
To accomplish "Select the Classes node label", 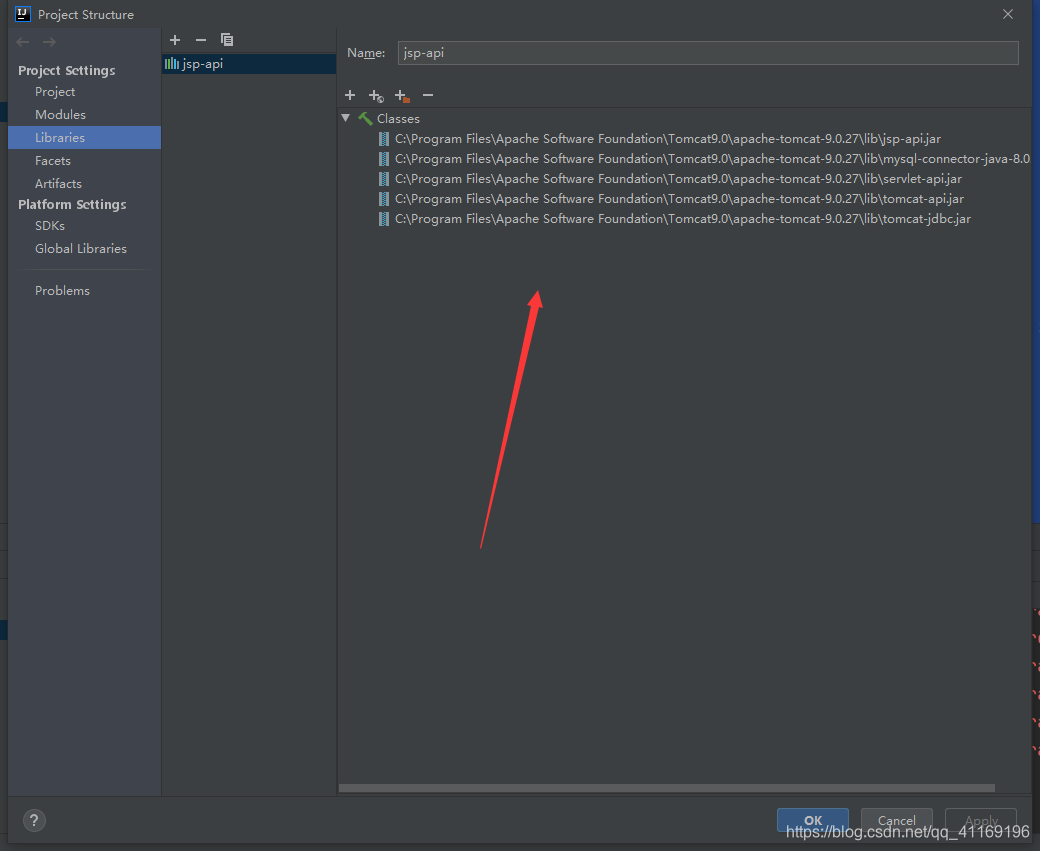I will (398, 119).
